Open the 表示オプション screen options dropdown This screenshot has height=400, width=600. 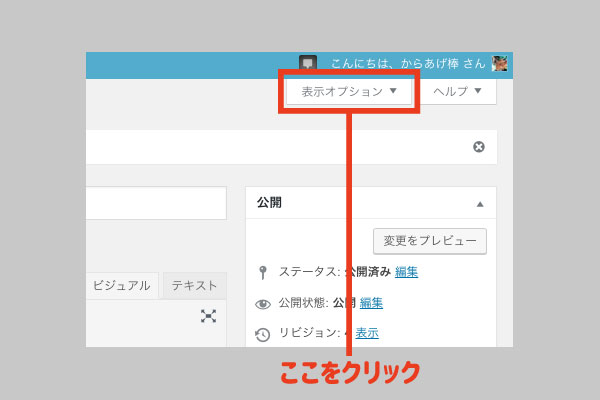coord(349,91)
